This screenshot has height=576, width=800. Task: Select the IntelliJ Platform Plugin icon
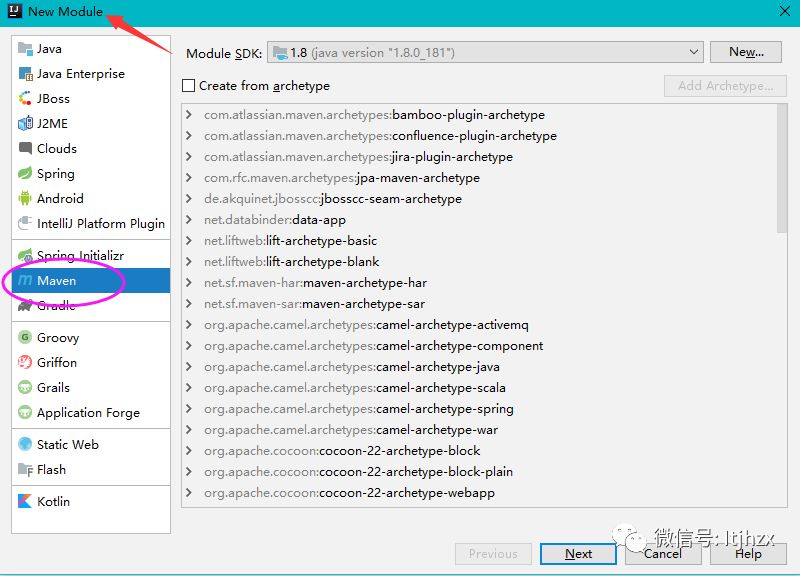coord(25,223)
